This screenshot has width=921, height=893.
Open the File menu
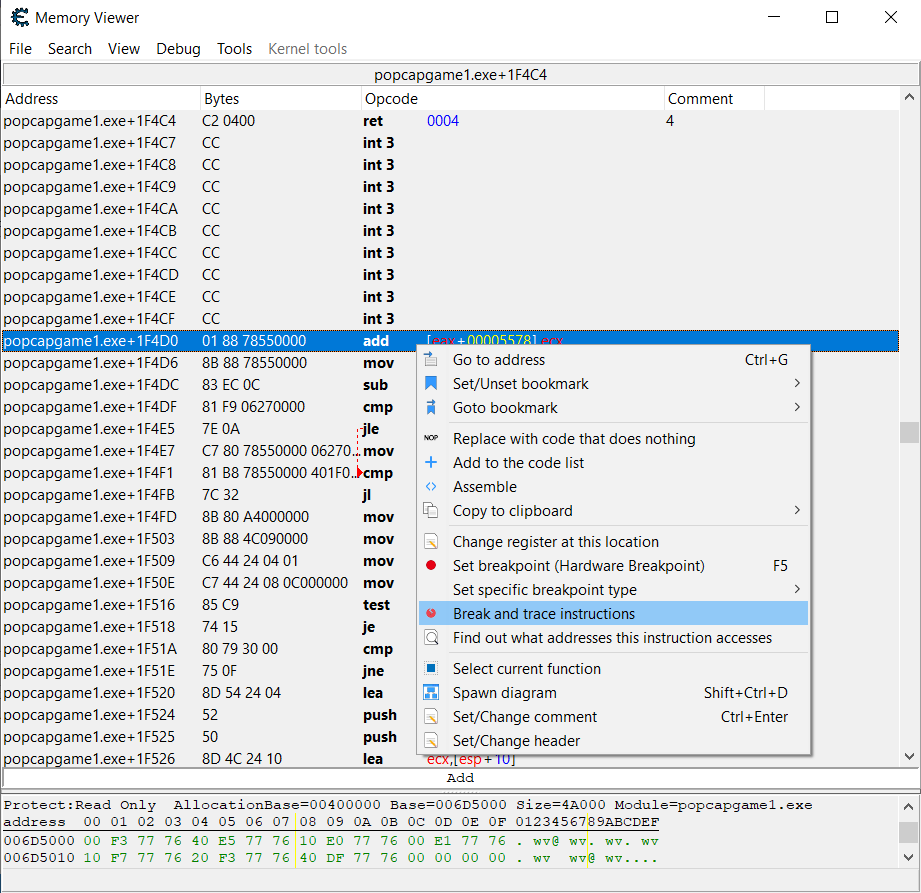[21, 49]
